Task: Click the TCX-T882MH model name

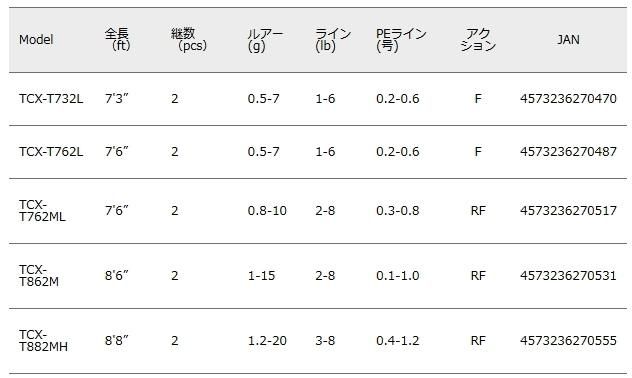Action: point(43,341)
